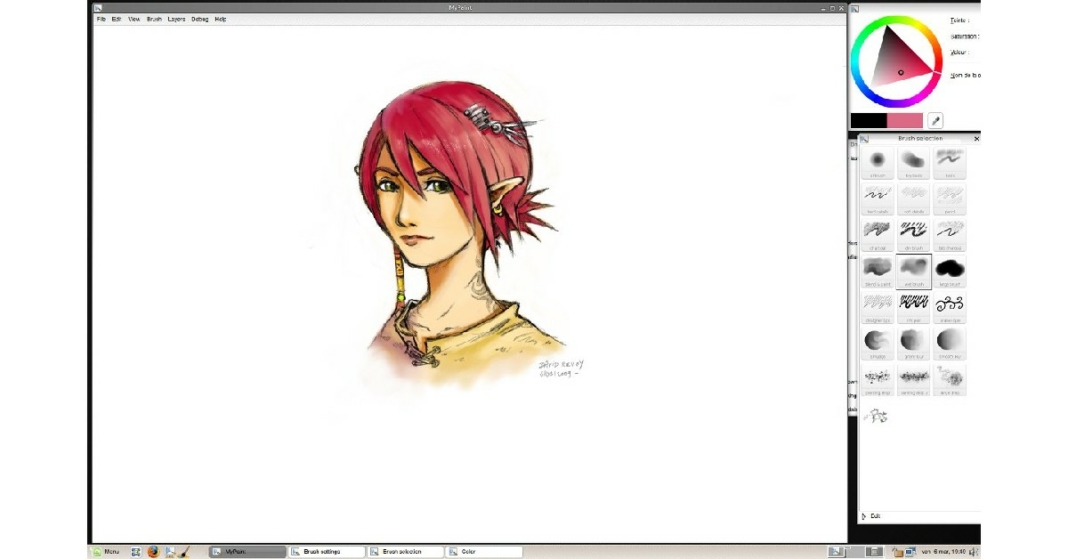
Task: Open the File menu
Action: (x=101, y=19)
